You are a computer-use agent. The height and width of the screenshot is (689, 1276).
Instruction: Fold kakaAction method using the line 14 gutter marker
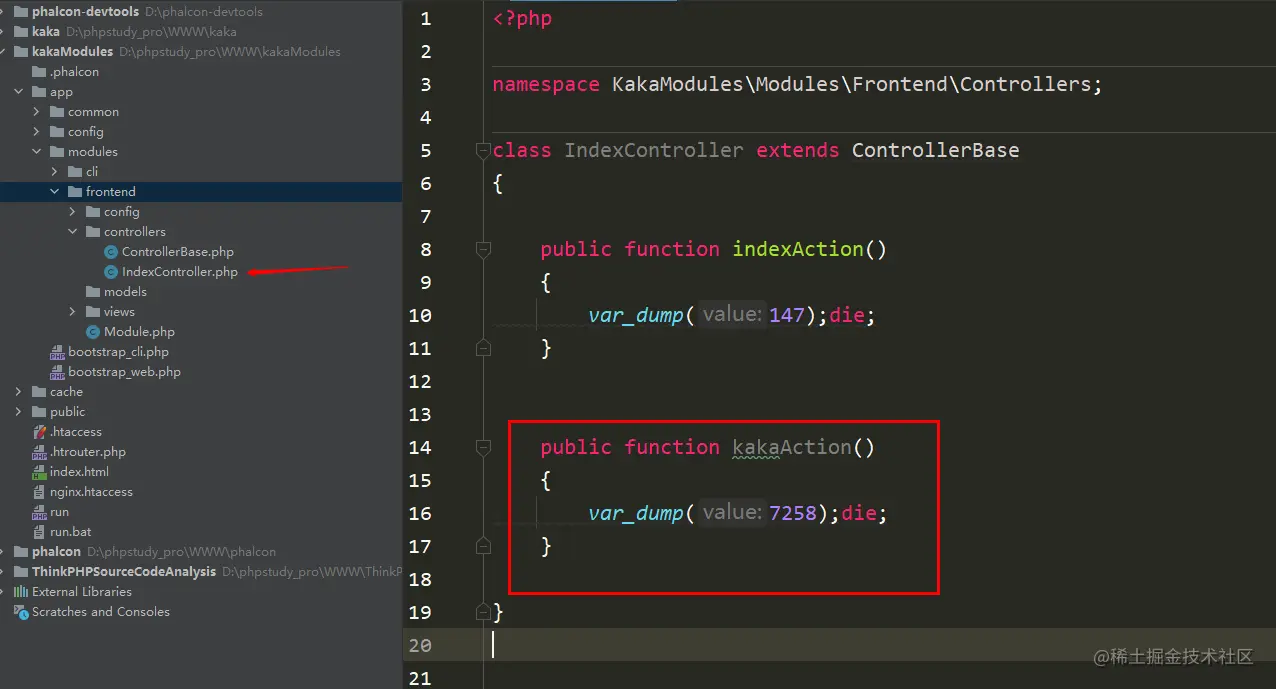pos(484,447)
